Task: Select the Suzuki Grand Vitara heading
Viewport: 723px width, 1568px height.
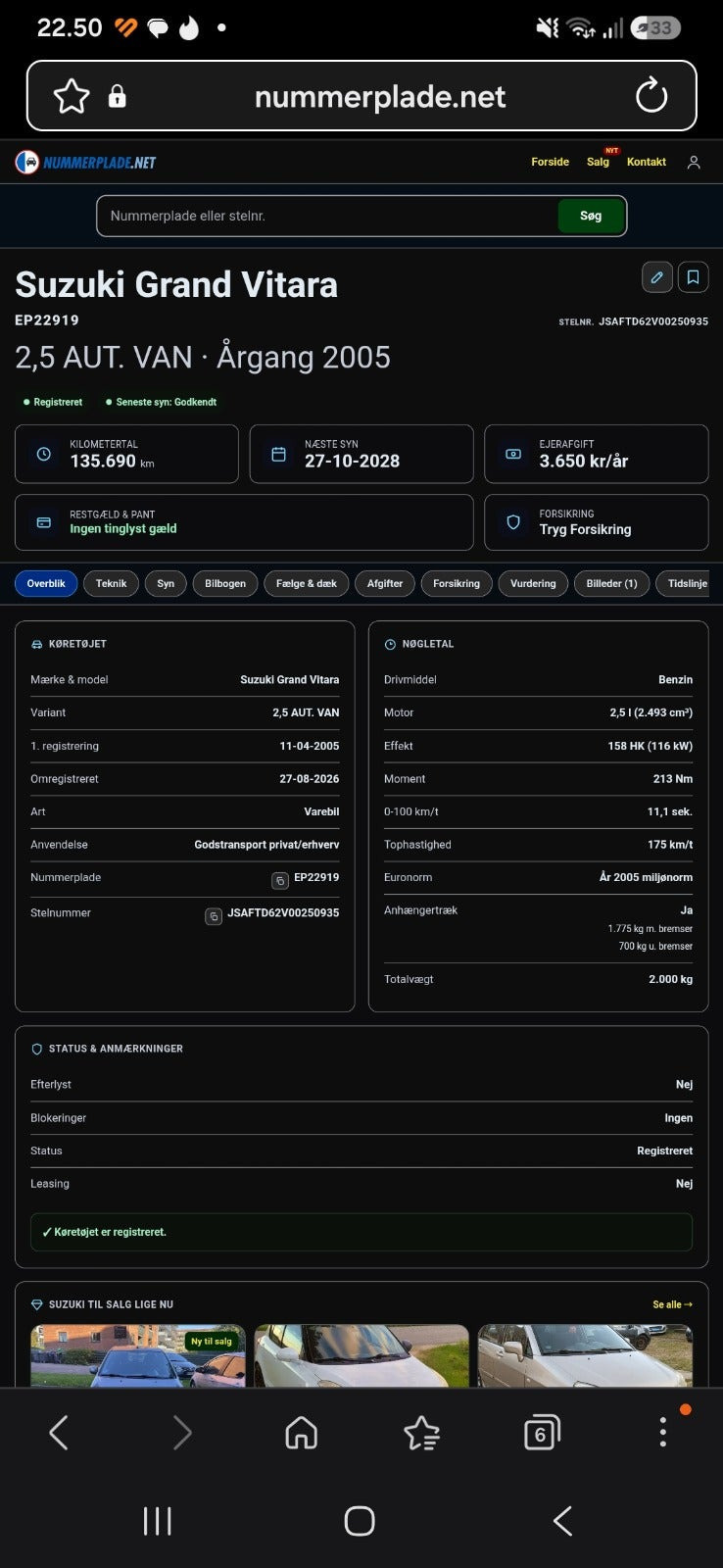Action: pos(176,284)
